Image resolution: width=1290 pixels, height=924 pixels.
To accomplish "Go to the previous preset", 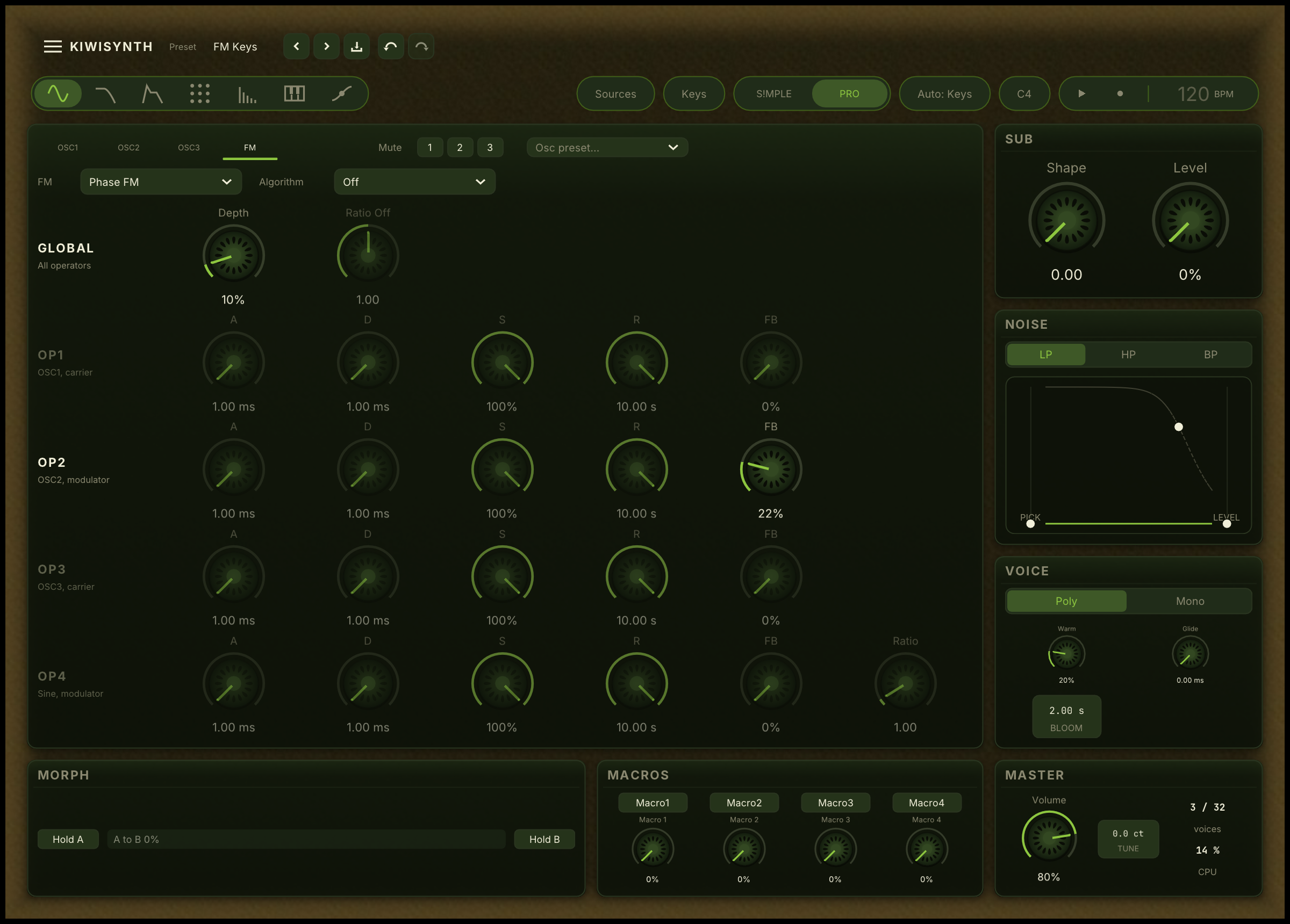I will [296, 47].
